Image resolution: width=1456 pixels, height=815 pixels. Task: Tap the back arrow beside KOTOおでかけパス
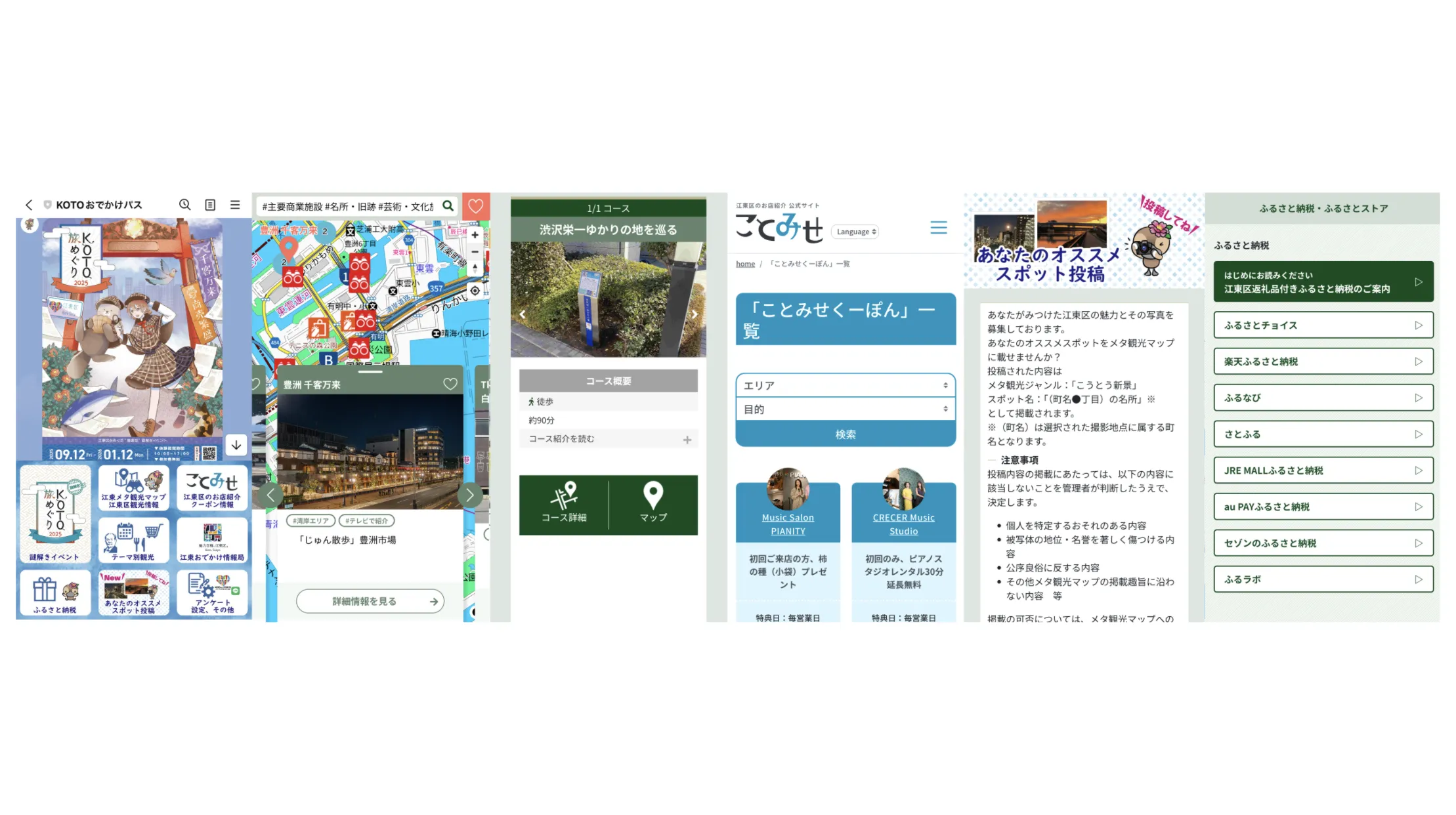pyautogui.click(x=29, y=205)
